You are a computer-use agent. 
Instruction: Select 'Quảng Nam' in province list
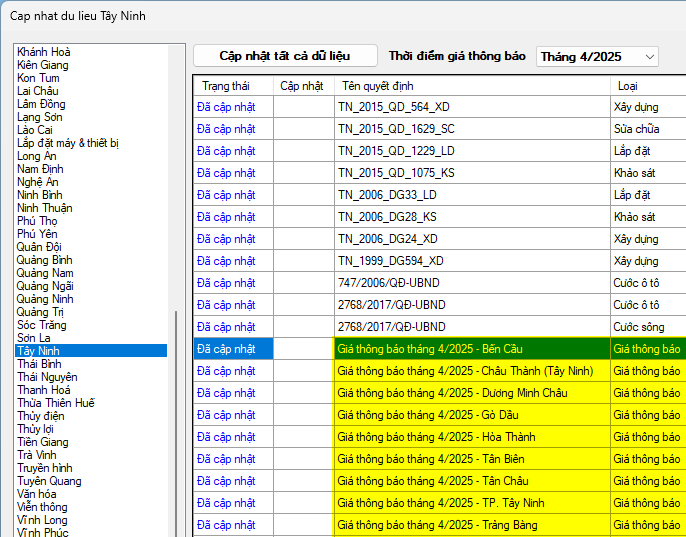pos(91,273)
